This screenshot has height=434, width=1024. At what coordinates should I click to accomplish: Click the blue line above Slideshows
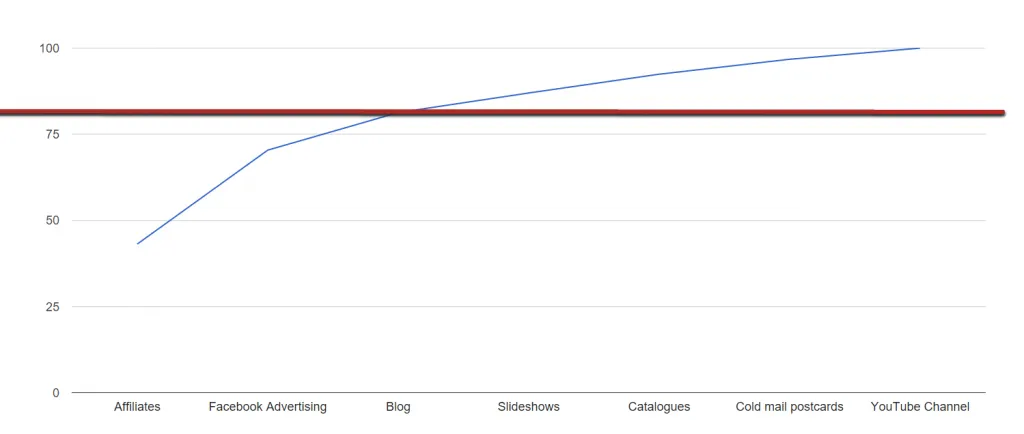pos(528,93)
